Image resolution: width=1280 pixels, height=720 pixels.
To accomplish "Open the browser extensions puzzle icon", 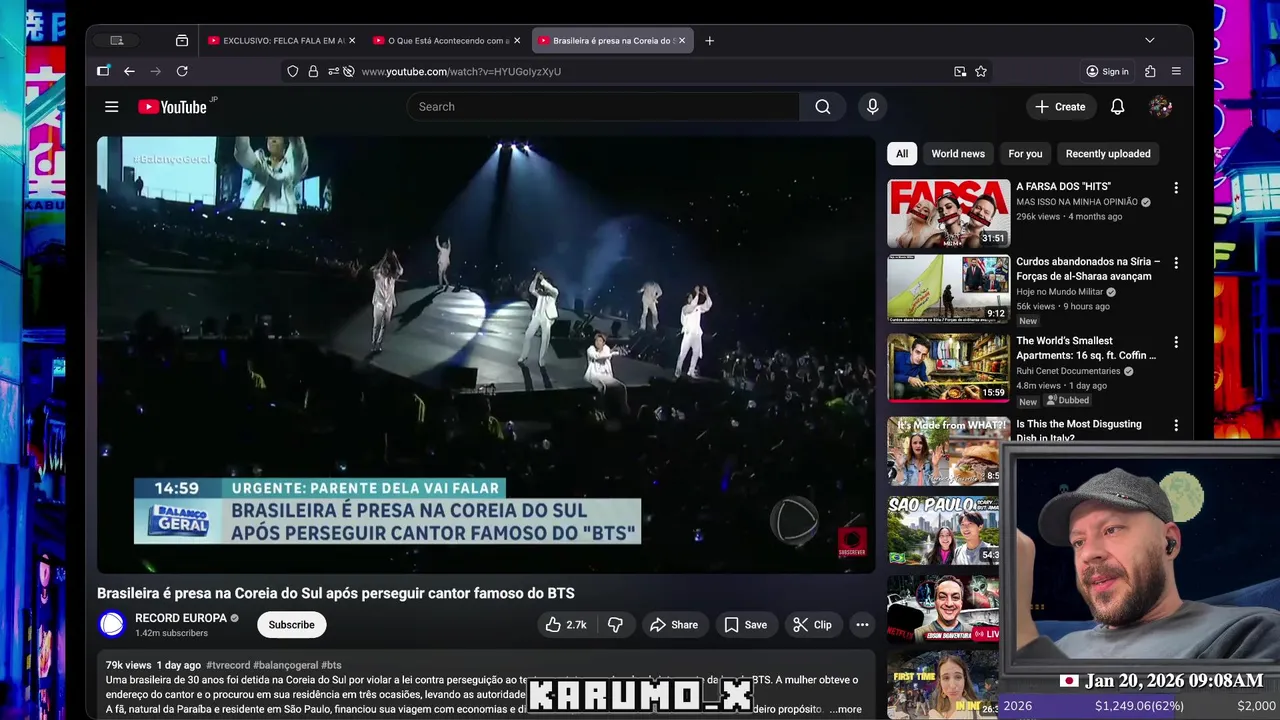I will pyautogui.click(x=1150, y=71).
